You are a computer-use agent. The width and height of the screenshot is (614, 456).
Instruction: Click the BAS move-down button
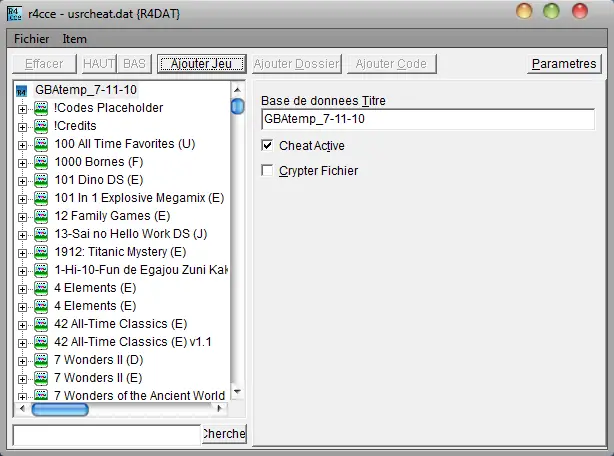tap(134, 64)
